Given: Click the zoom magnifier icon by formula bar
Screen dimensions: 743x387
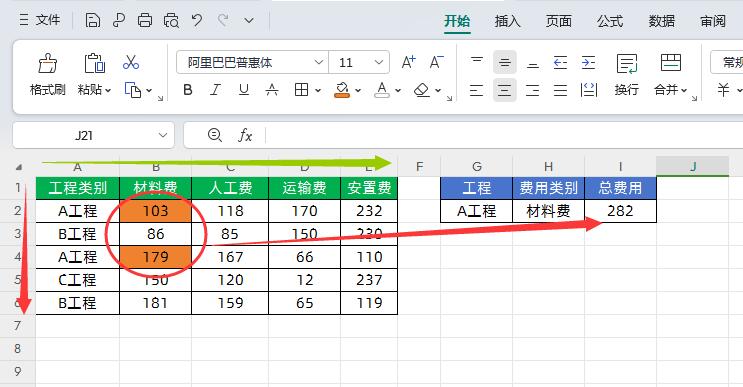Looking at the screenshot, I should [x=215, y=135].
